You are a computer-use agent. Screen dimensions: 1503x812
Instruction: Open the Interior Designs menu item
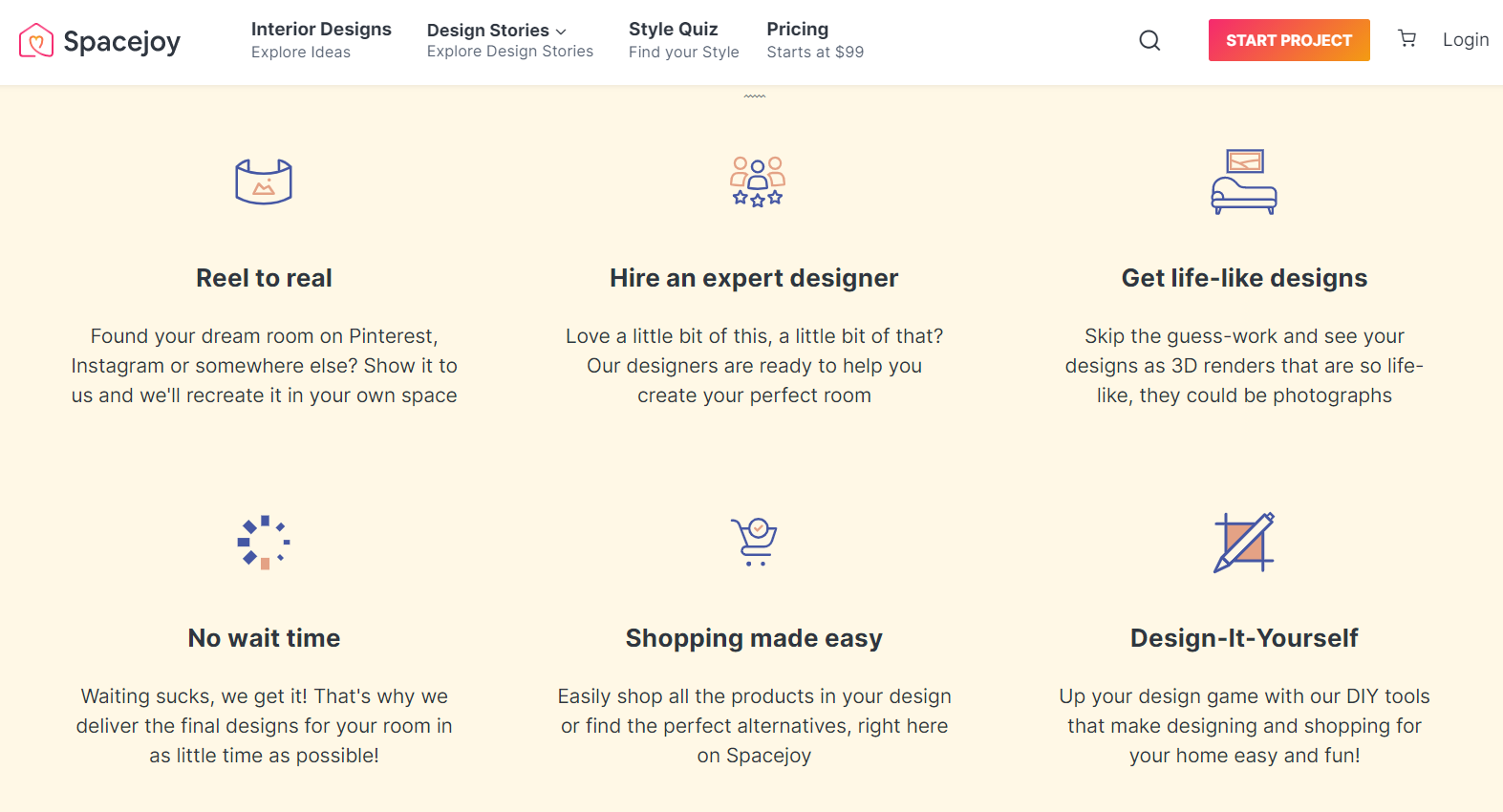(x=321, y=30)
